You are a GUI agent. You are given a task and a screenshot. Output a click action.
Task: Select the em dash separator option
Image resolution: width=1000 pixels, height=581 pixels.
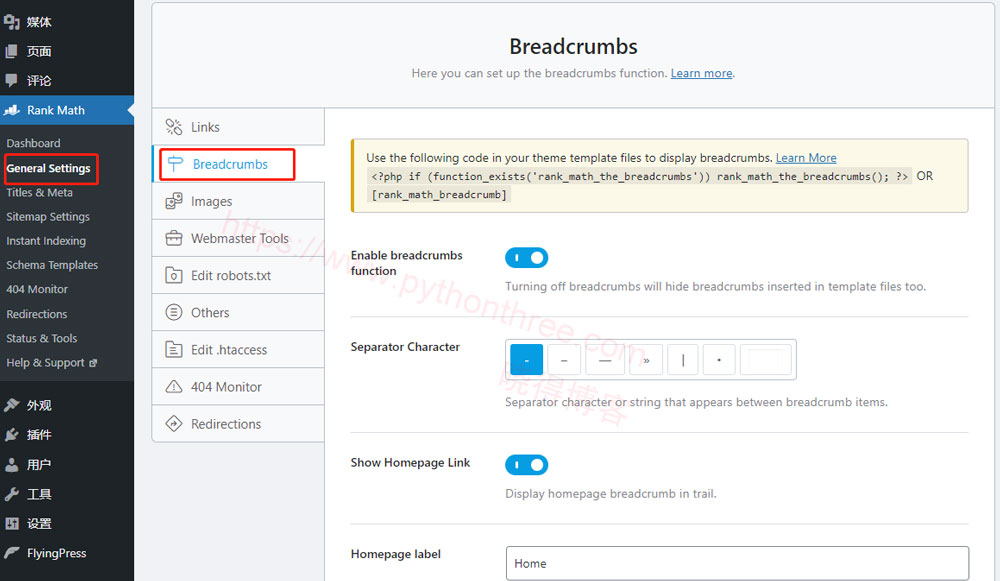605,360
